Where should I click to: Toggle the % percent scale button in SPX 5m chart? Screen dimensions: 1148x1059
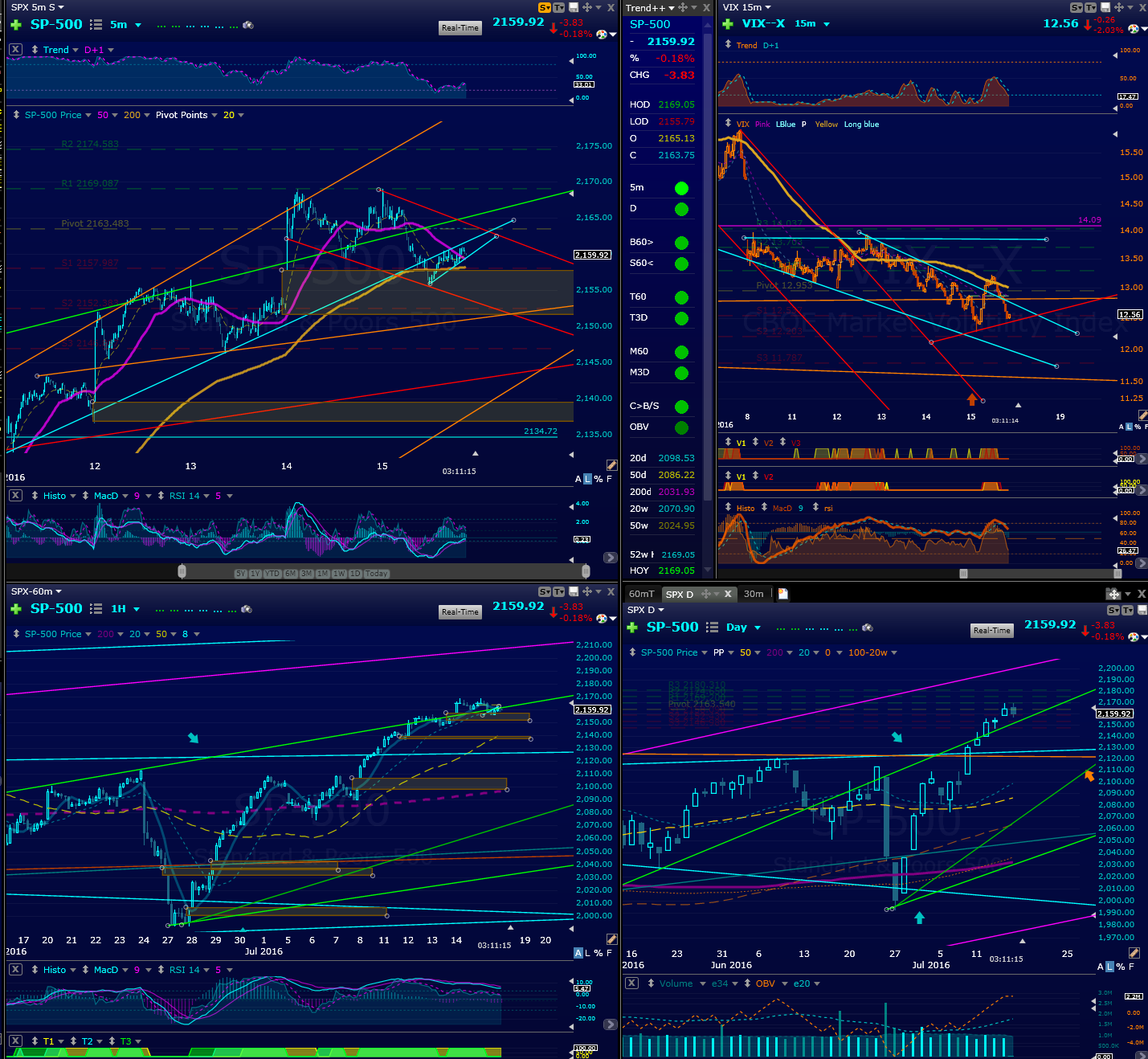click(599, 479)
